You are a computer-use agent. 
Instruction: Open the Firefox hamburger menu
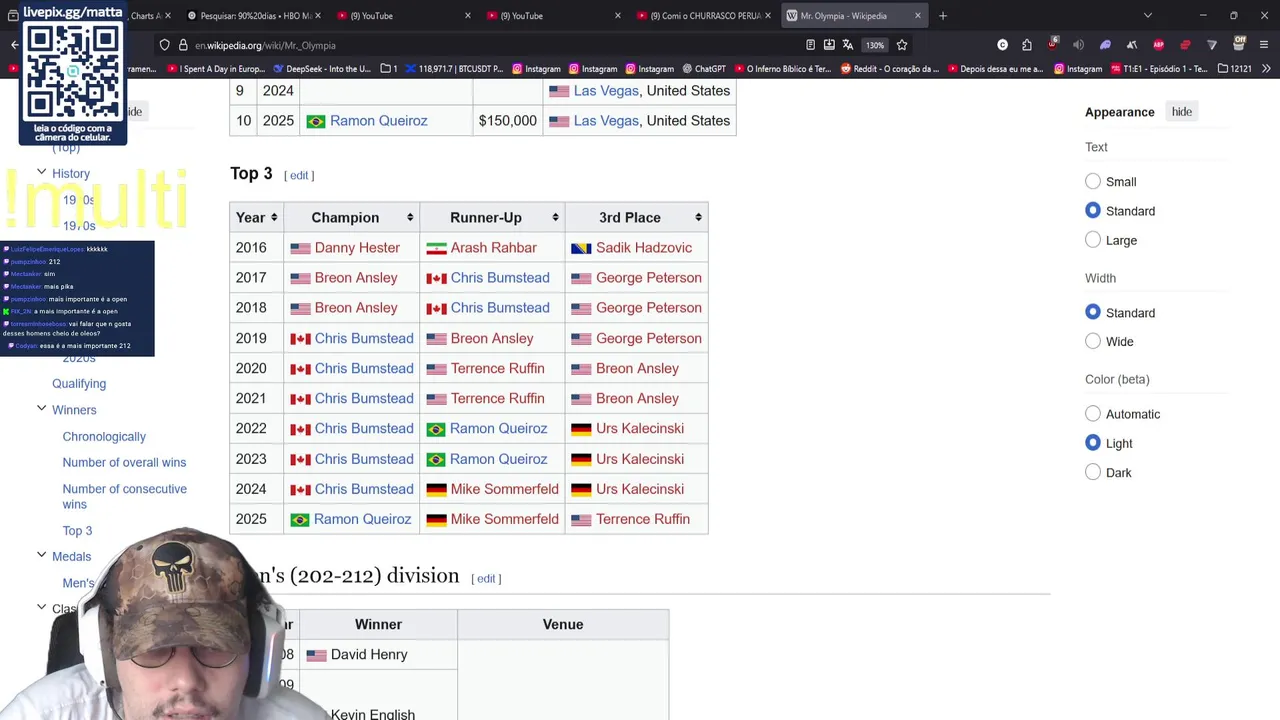coord(1265,45)
